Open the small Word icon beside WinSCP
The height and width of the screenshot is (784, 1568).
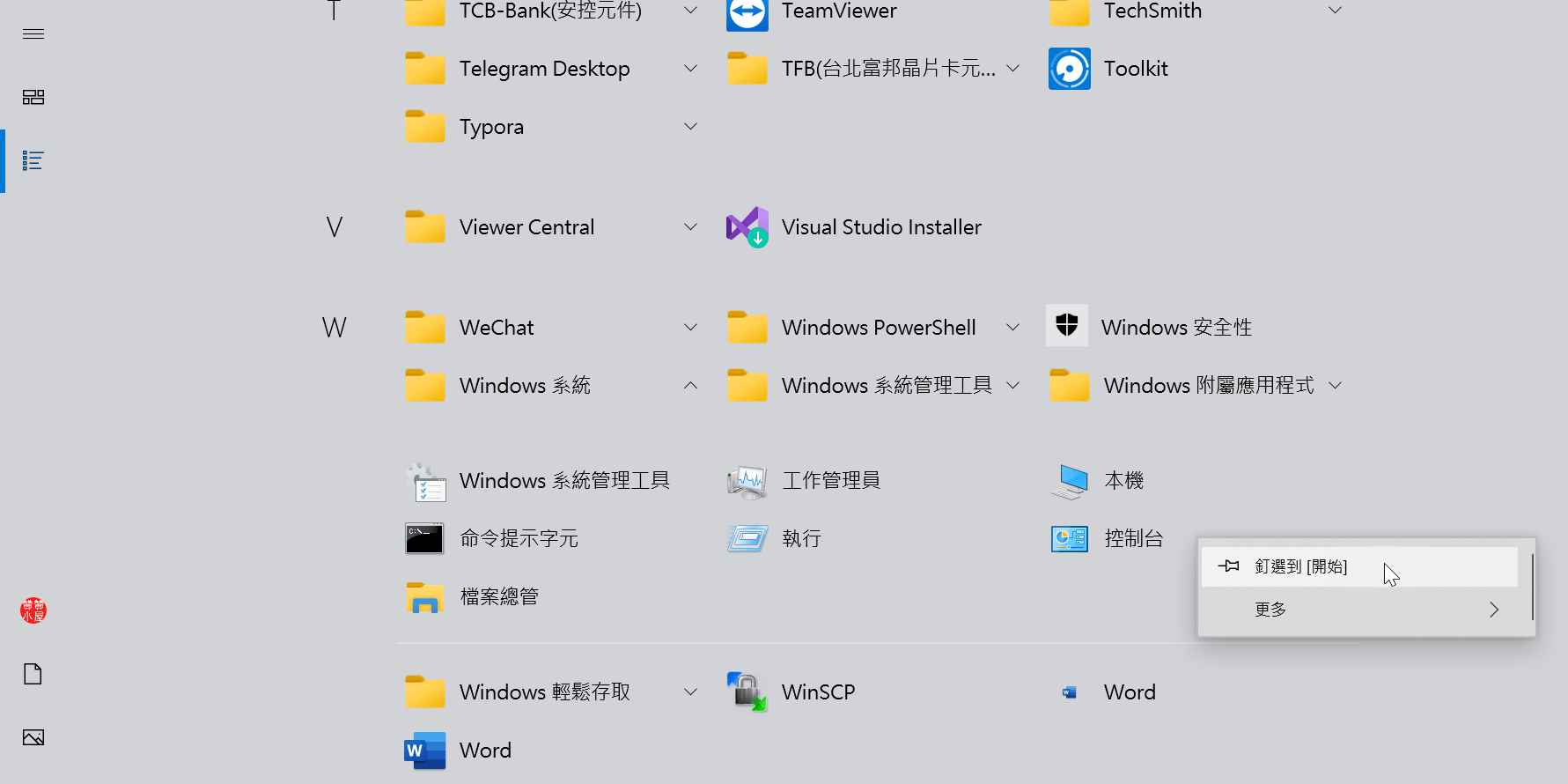pyautogui.click(x=1070, y=692)
